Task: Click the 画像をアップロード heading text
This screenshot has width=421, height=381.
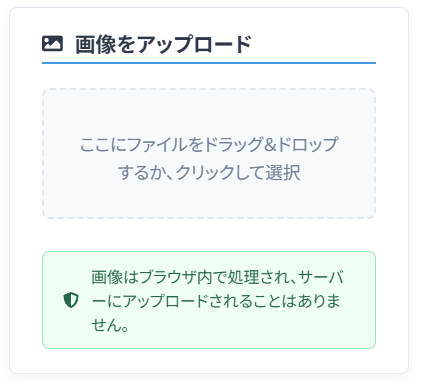Action: 163,44
